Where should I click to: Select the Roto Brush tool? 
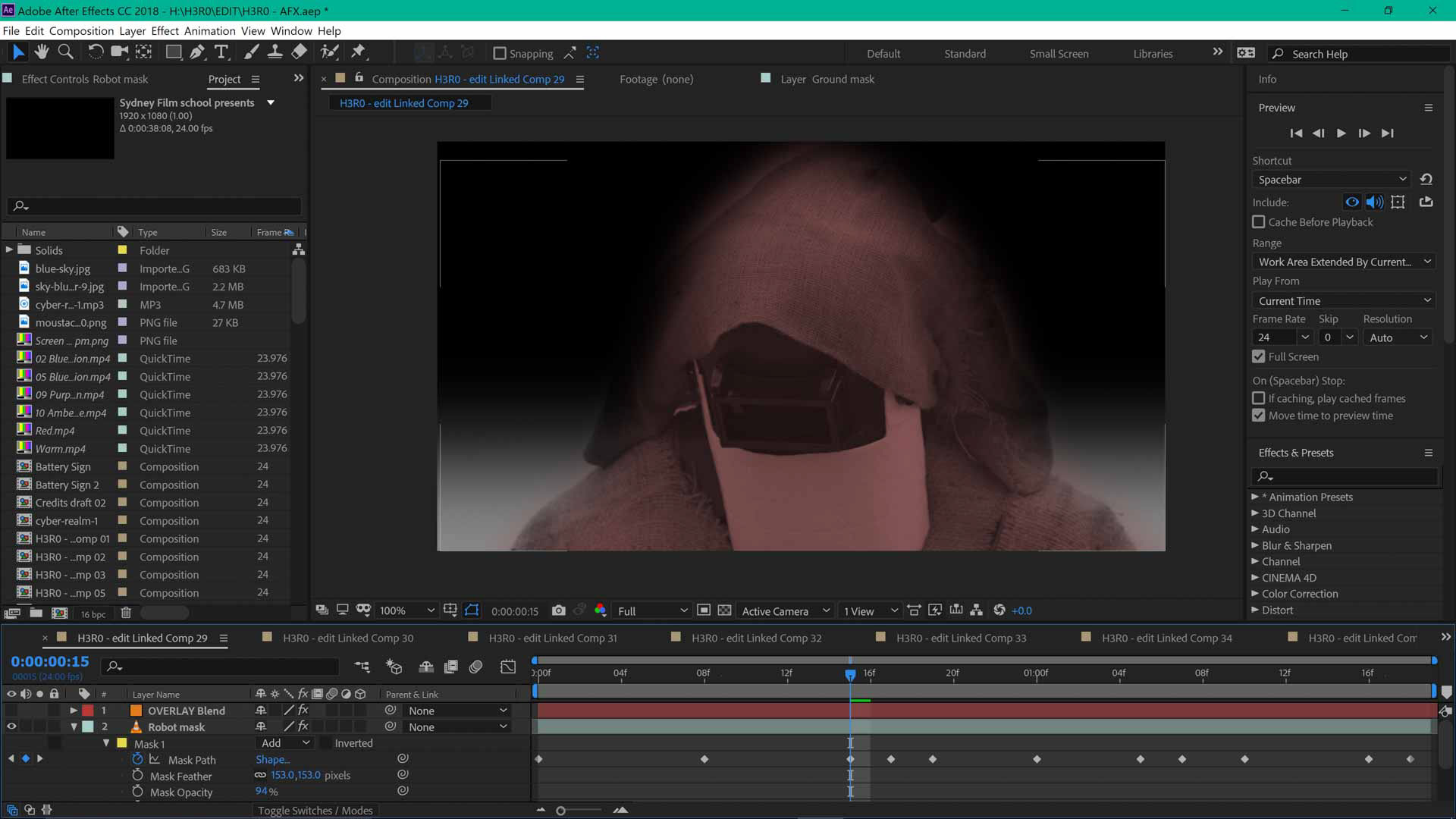coord(329,52)
